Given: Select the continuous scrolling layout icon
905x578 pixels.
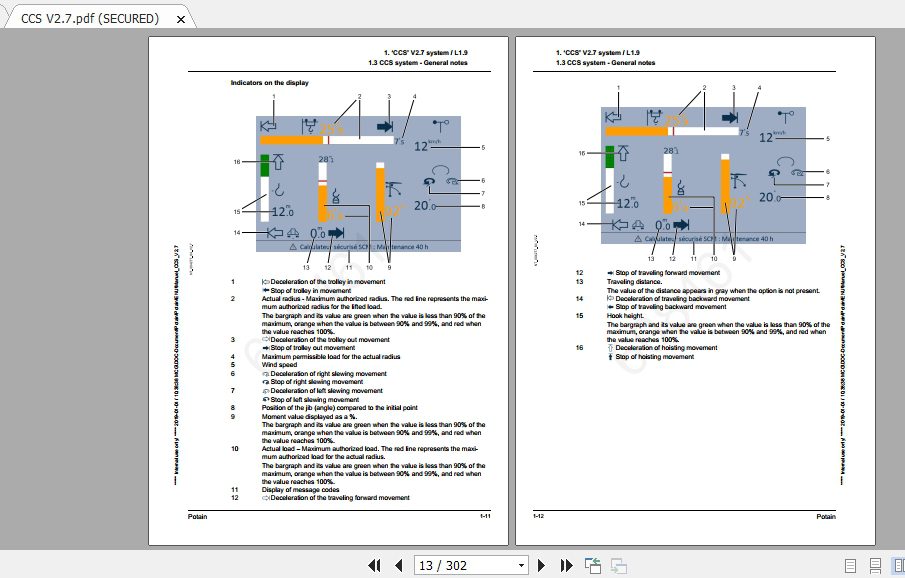Looking at the screenshot, I should tap(875, 565).
